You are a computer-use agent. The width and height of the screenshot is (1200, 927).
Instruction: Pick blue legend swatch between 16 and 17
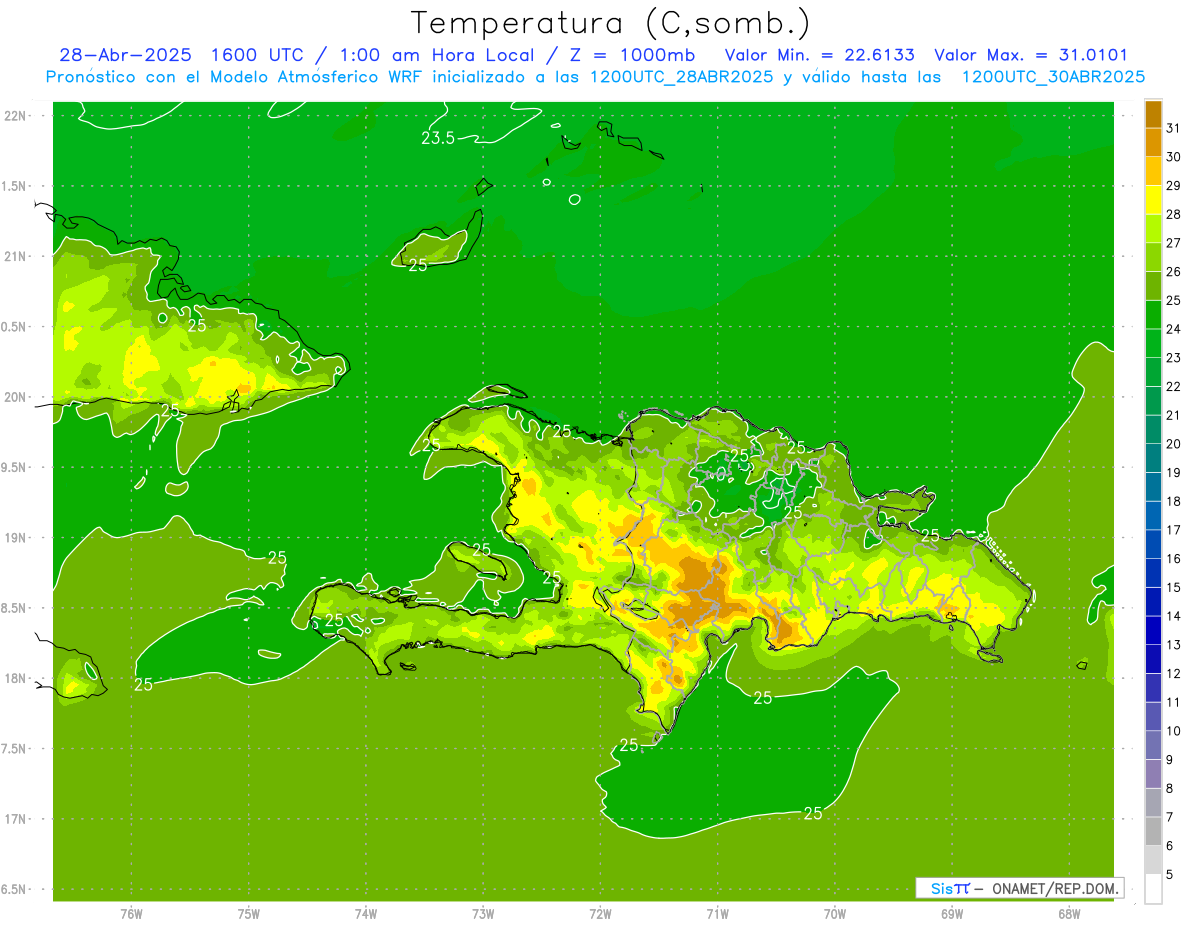click(x=1153, y=544)
